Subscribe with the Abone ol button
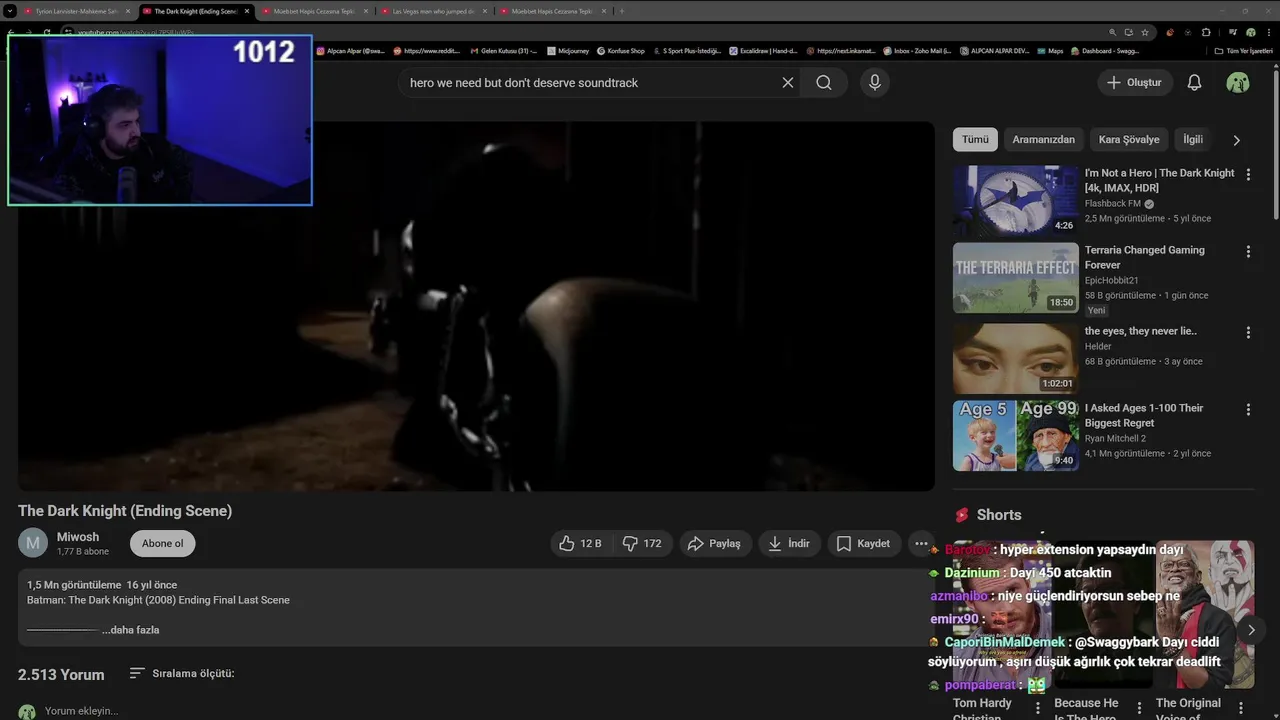Image resolution: width=1280 pixels, height=720 pixels. pos(162,543)
